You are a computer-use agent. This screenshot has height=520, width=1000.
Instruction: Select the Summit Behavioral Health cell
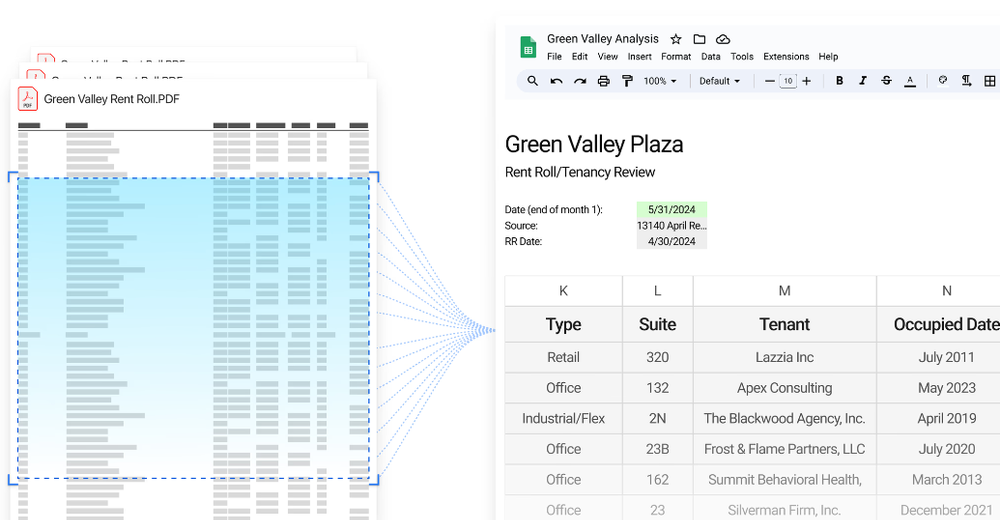784,480
